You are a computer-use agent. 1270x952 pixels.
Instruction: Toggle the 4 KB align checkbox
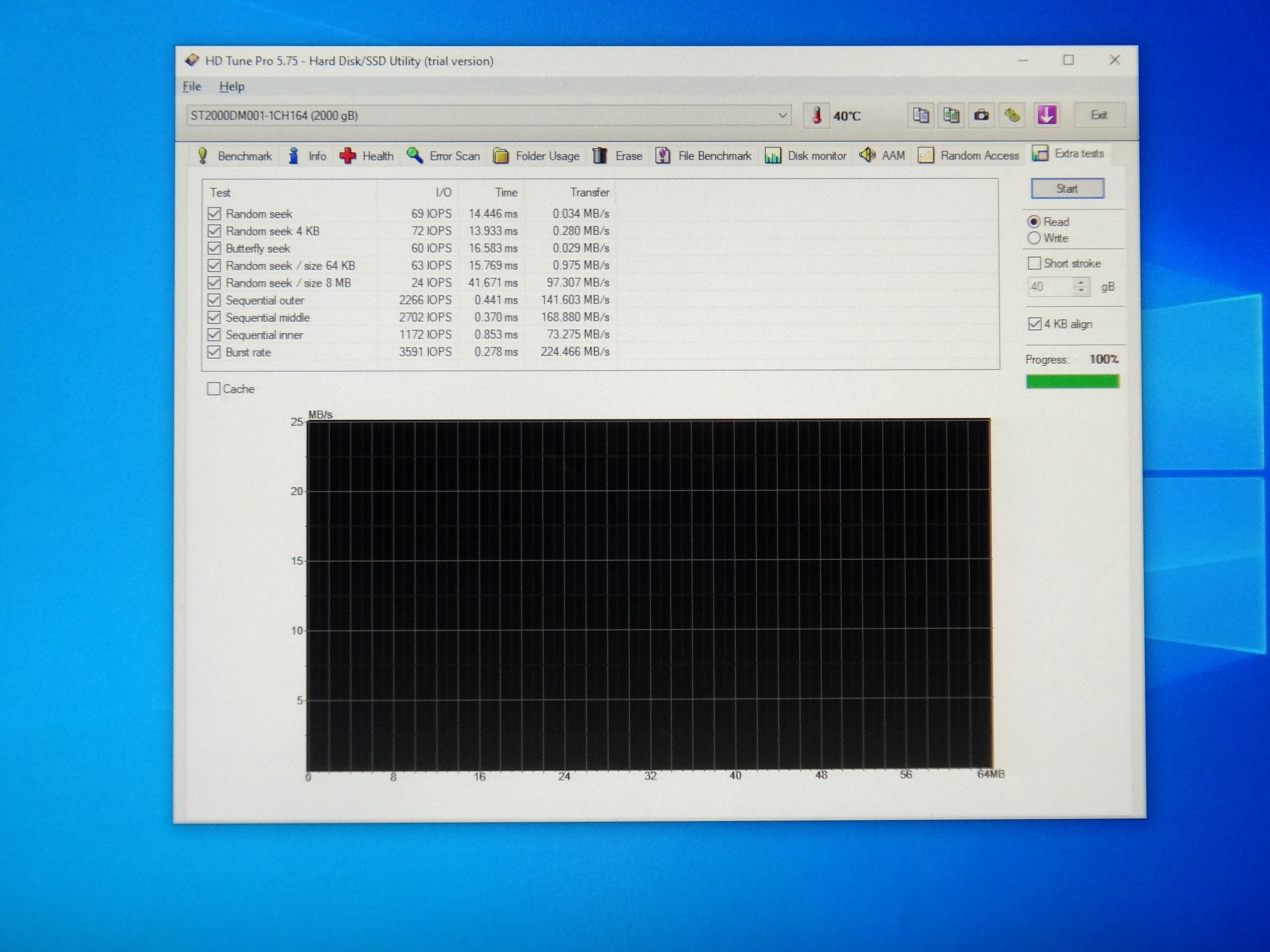[1035, 324]
